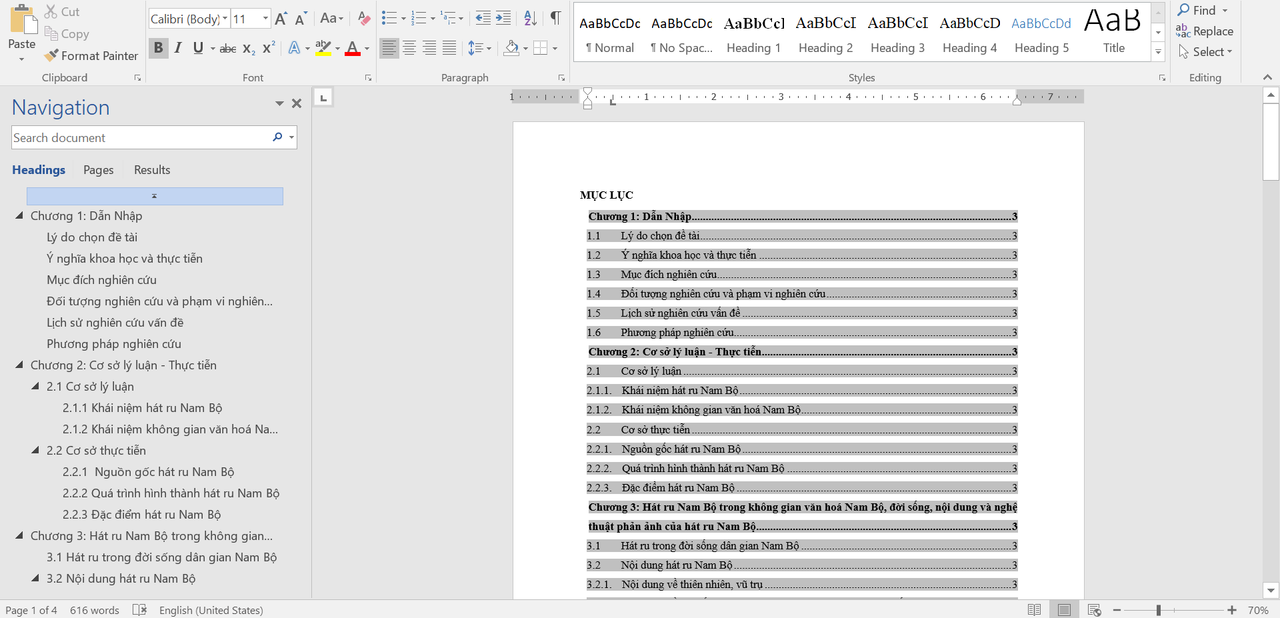The image size is (1280, 618).
Task: Toggle Show/Hide paragraph marks
Action: click(x=555, y=19)
